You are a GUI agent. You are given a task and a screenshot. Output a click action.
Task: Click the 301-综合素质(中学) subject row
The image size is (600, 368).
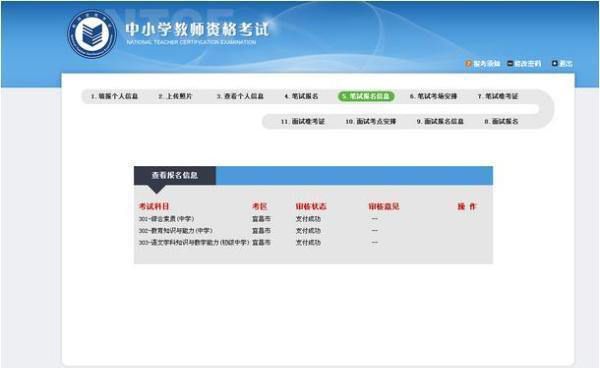313,219
